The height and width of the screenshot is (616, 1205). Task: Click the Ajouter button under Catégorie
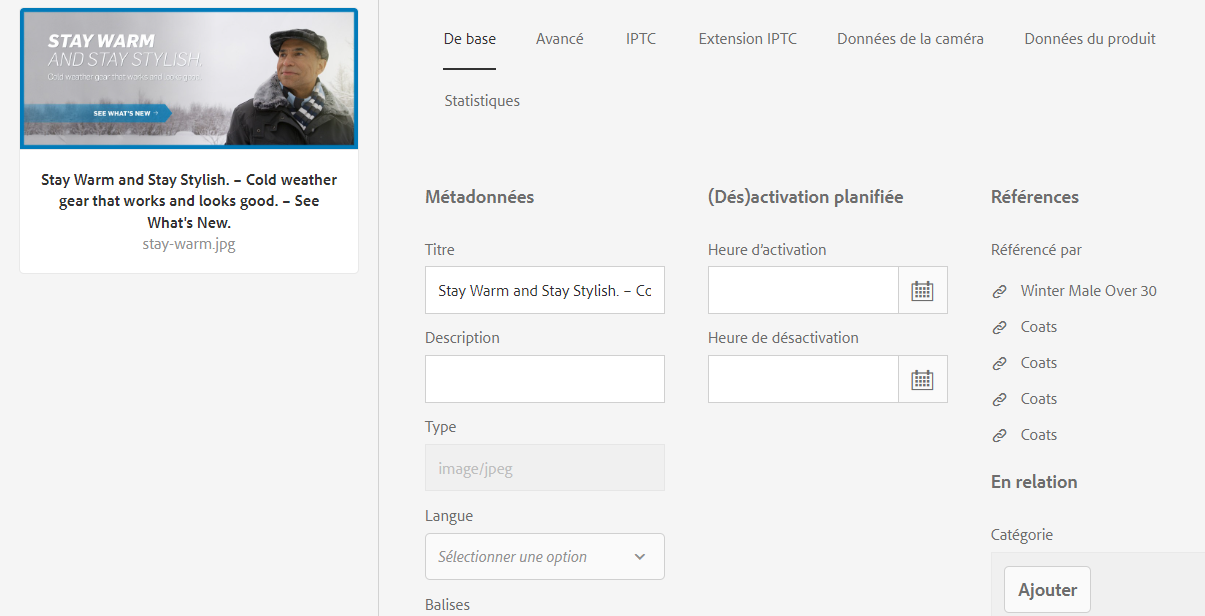point(1047,590)
